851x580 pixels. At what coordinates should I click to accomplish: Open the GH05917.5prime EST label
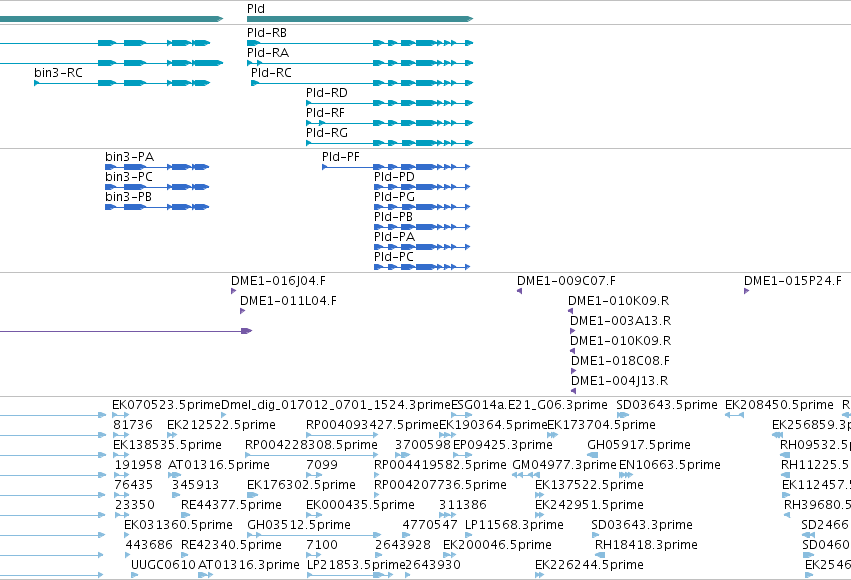tap(639, 445)
